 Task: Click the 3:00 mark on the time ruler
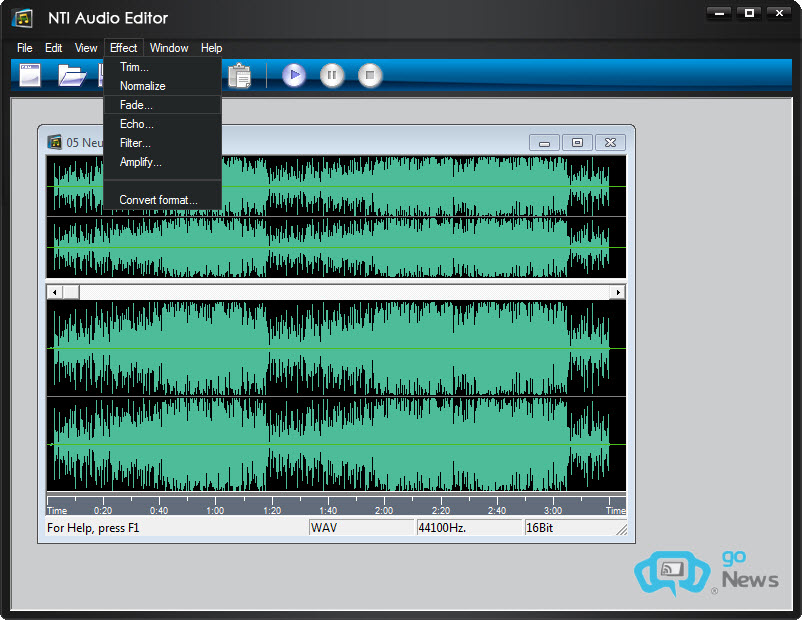[553, 511]
